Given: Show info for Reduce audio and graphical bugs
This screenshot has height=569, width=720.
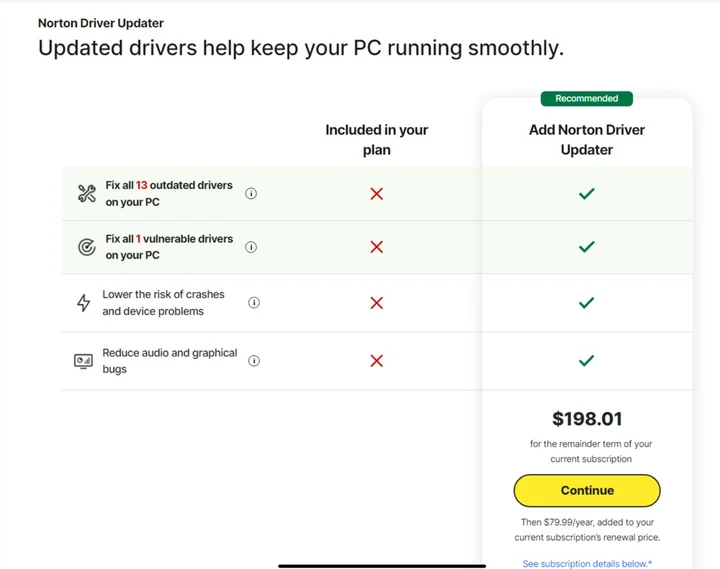Looking at the screenshot, I should (254, 361).
